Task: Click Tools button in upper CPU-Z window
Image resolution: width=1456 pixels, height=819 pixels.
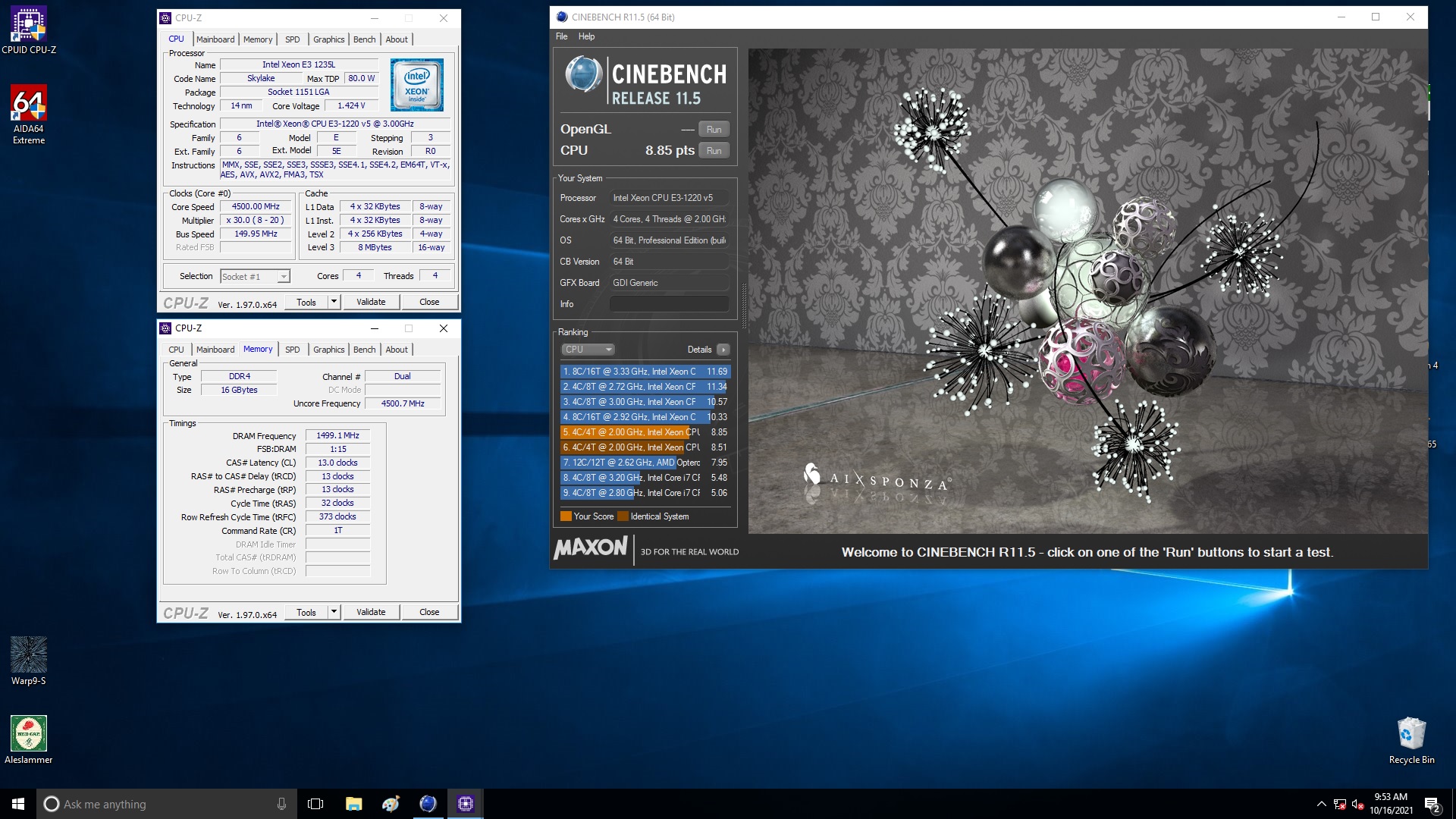Action: pos(306,302)
